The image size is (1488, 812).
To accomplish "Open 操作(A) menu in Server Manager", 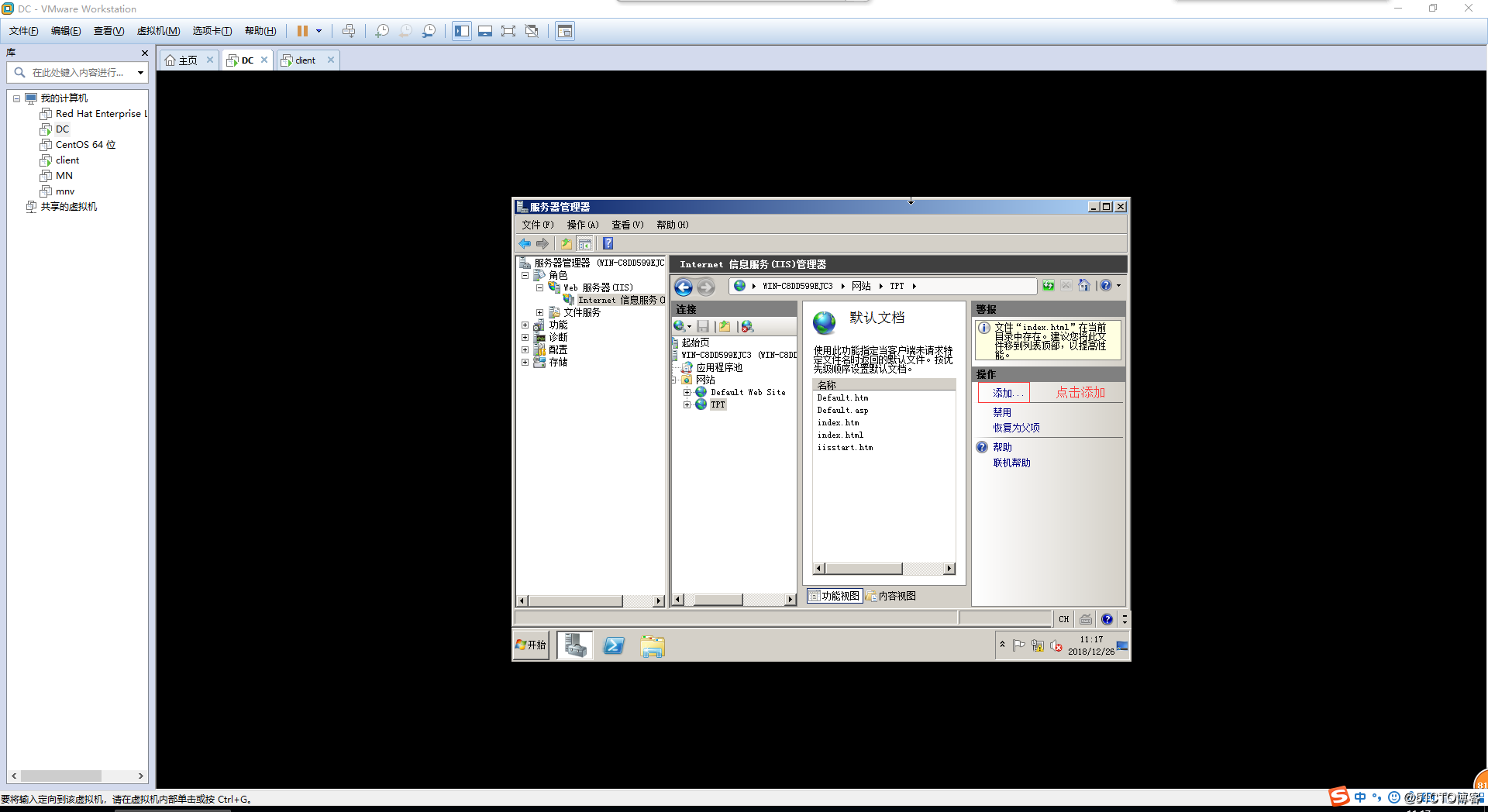I will coord(582,225).
